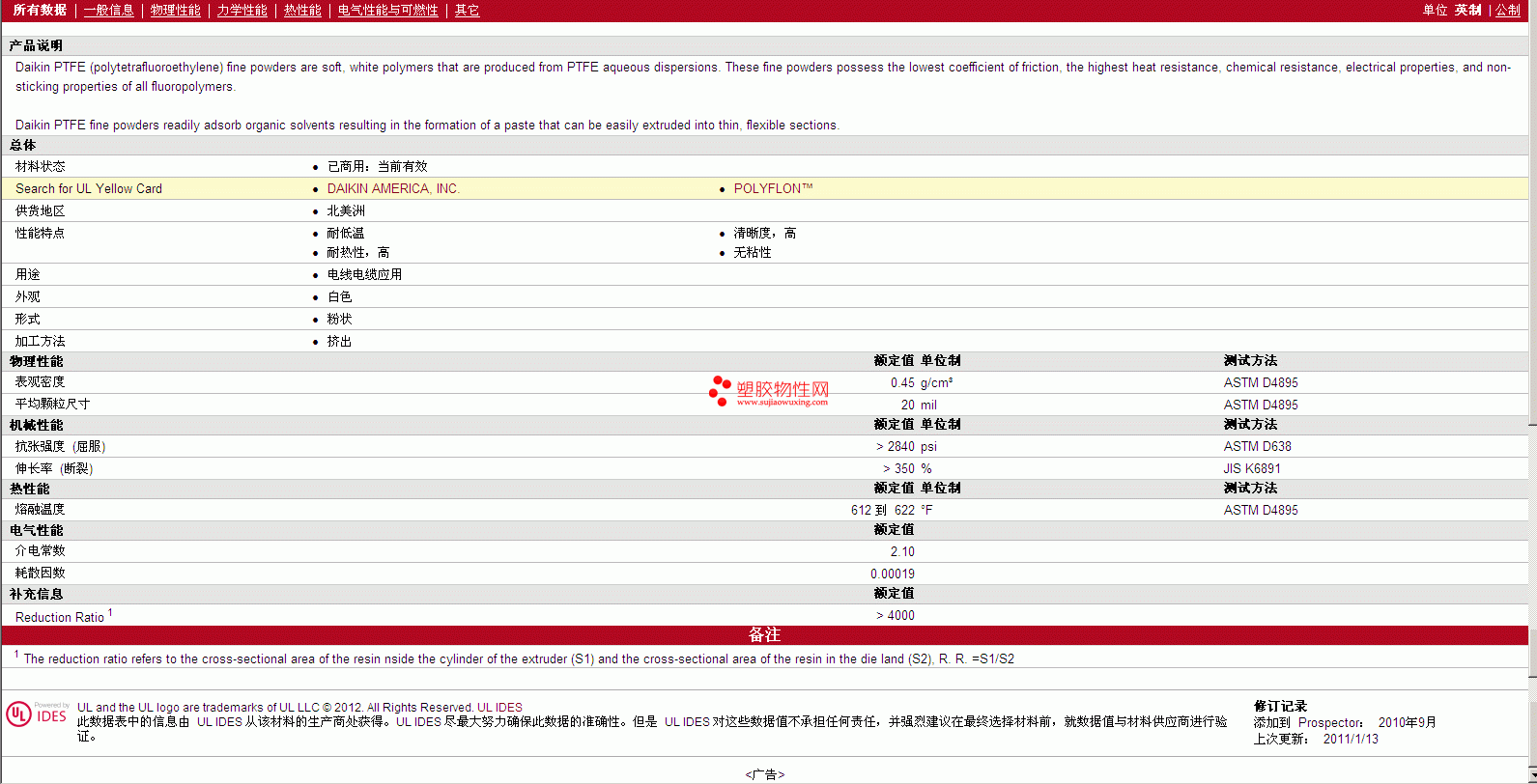
Task: Click the Reduction Ratio footnote 1 superscript
Action: point(110,612)
